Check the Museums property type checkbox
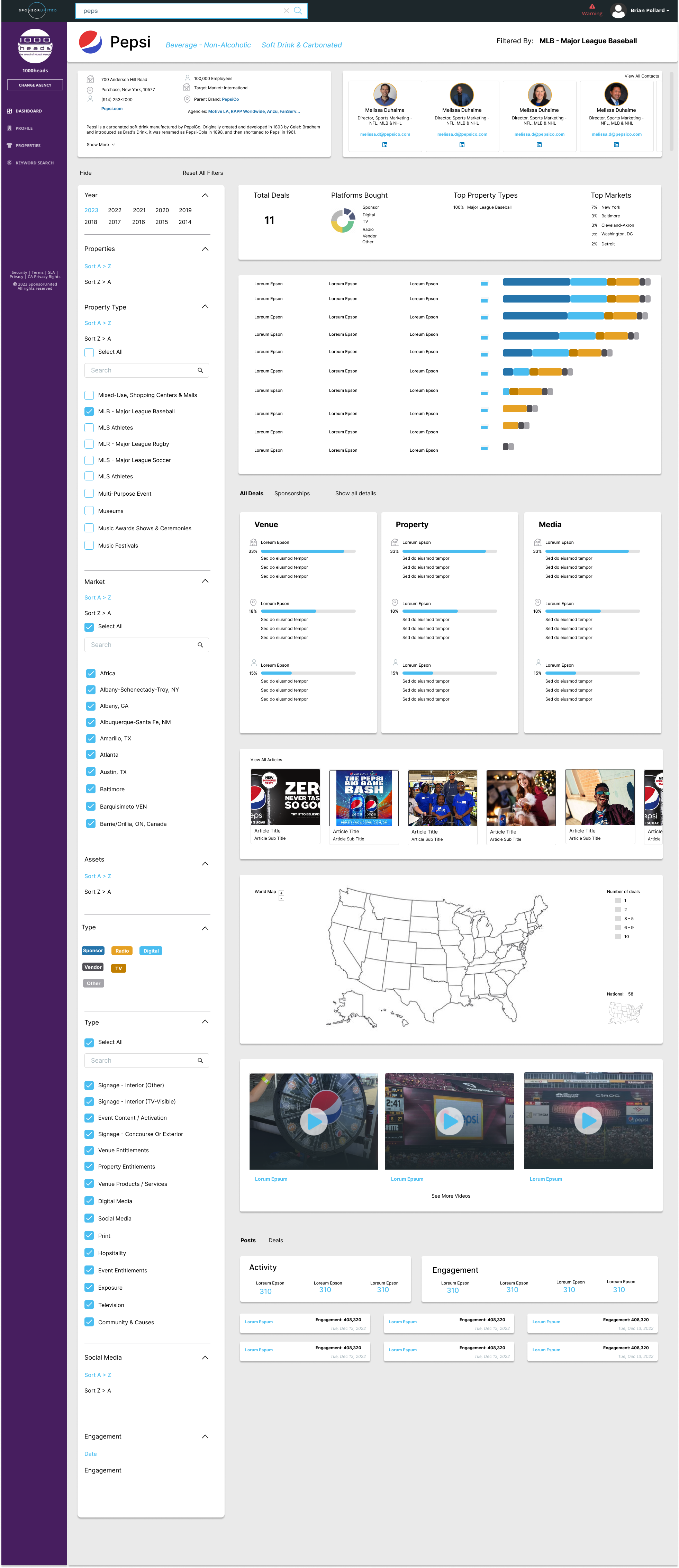 tap(89, 511)
